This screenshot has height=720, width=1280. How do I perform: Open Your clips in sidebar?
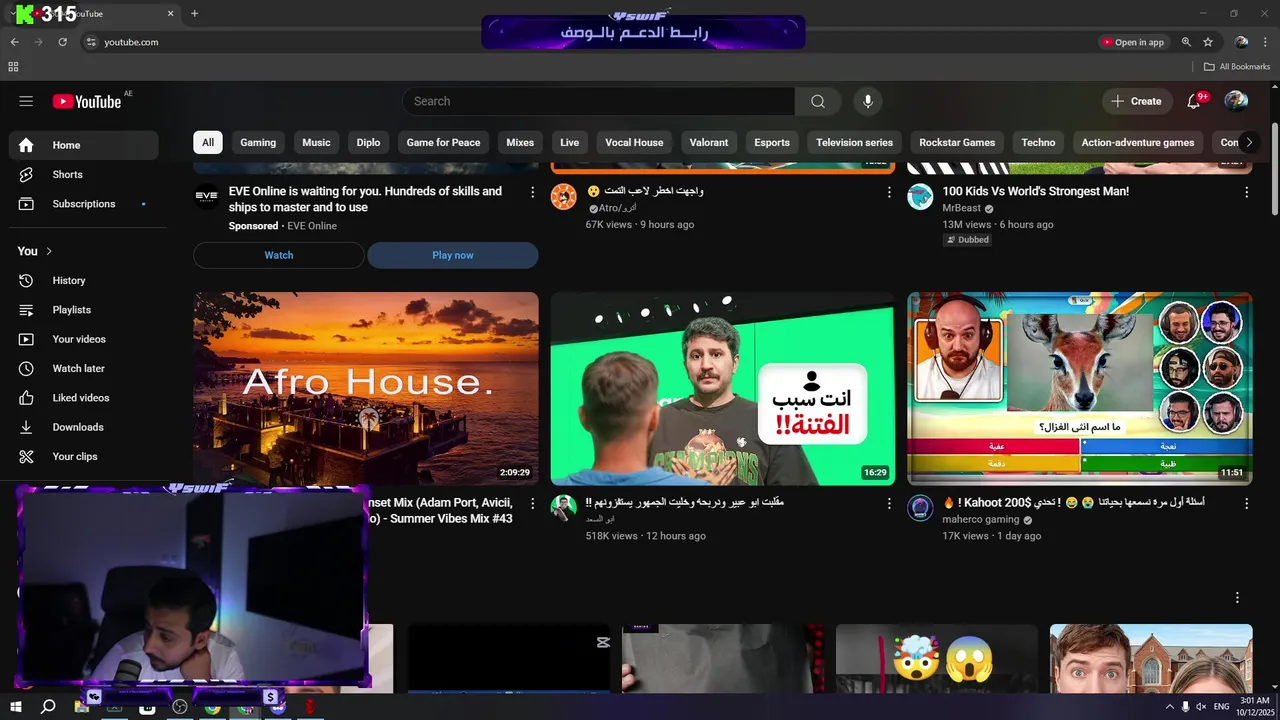point(84,456)
